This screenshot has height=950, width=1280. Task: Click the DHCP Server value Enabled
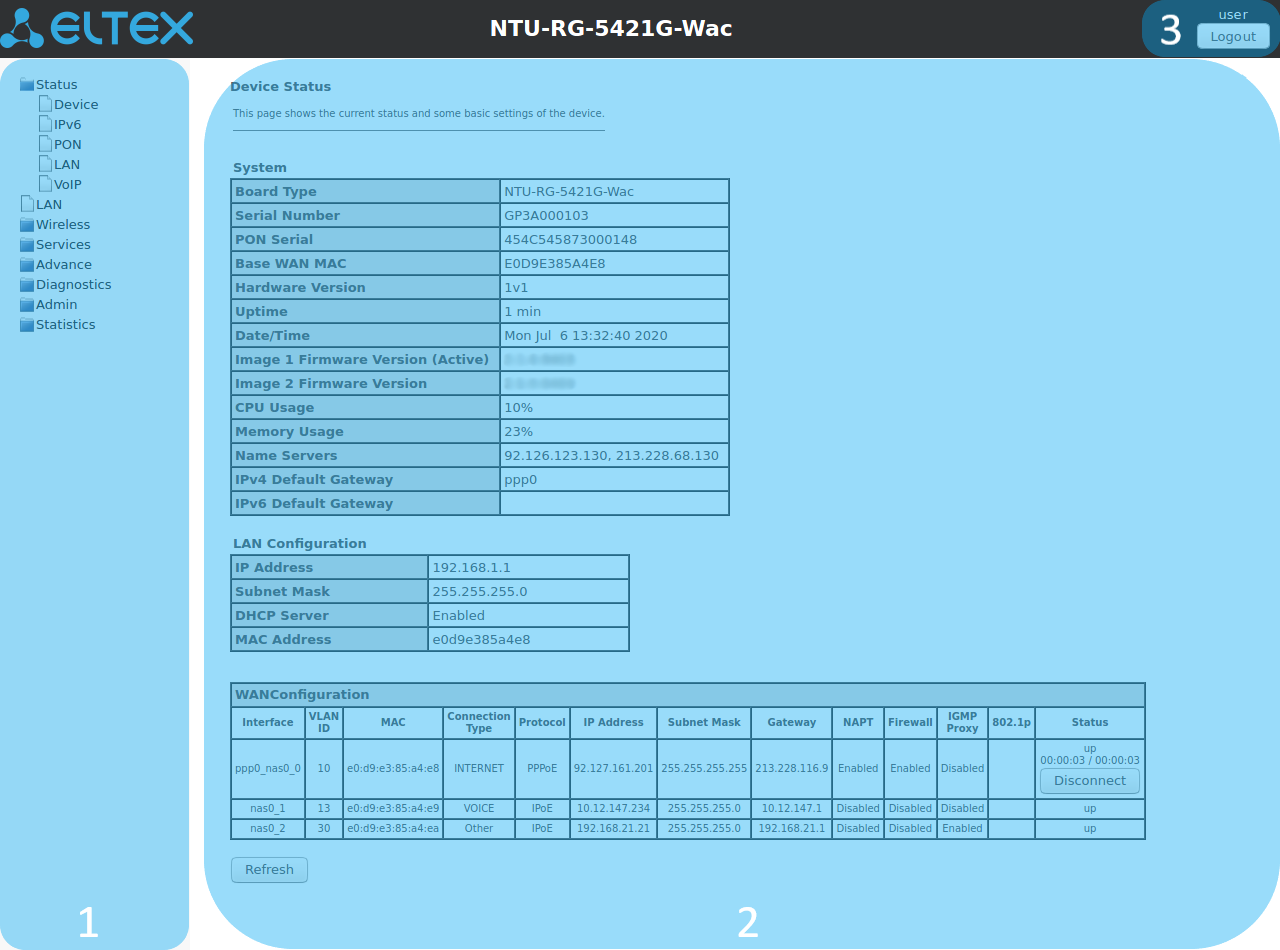[458, 616]
